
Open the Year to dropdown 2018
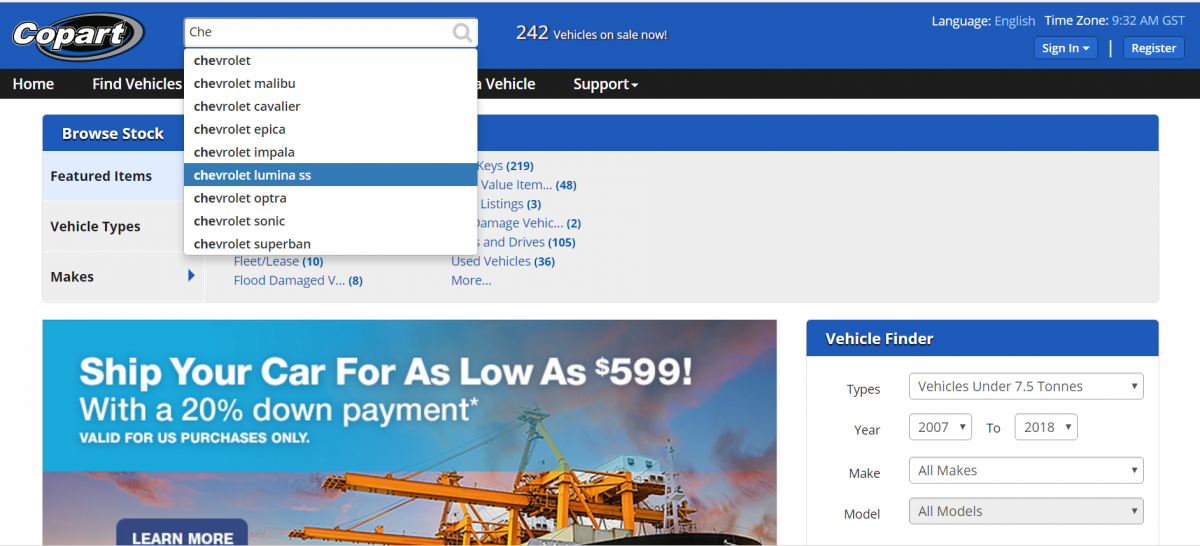coord(1046,427)
